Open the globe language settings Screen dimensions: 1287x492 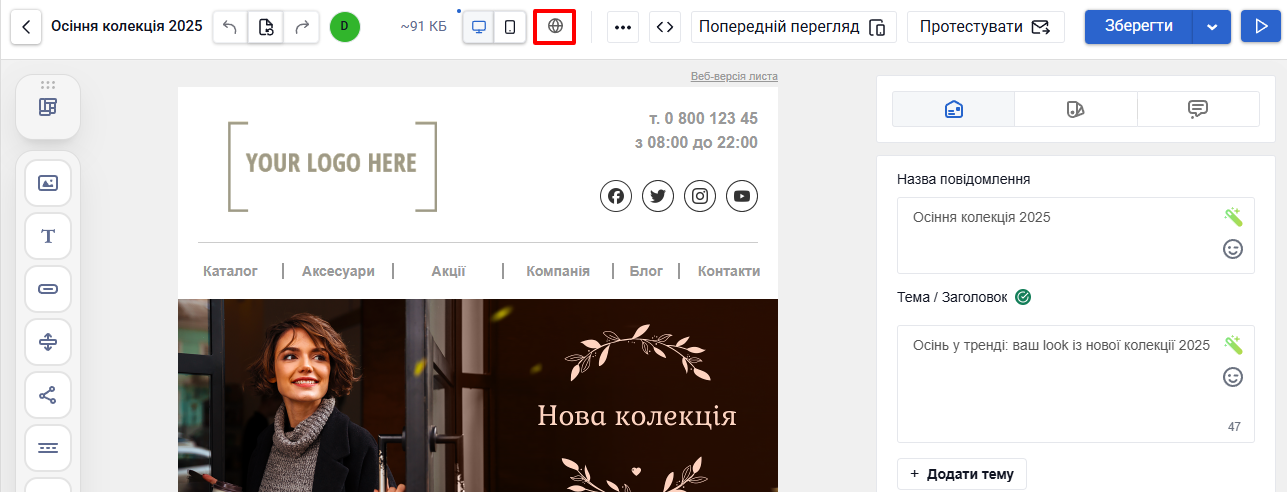pyautogui.click(x=556, y=26)
